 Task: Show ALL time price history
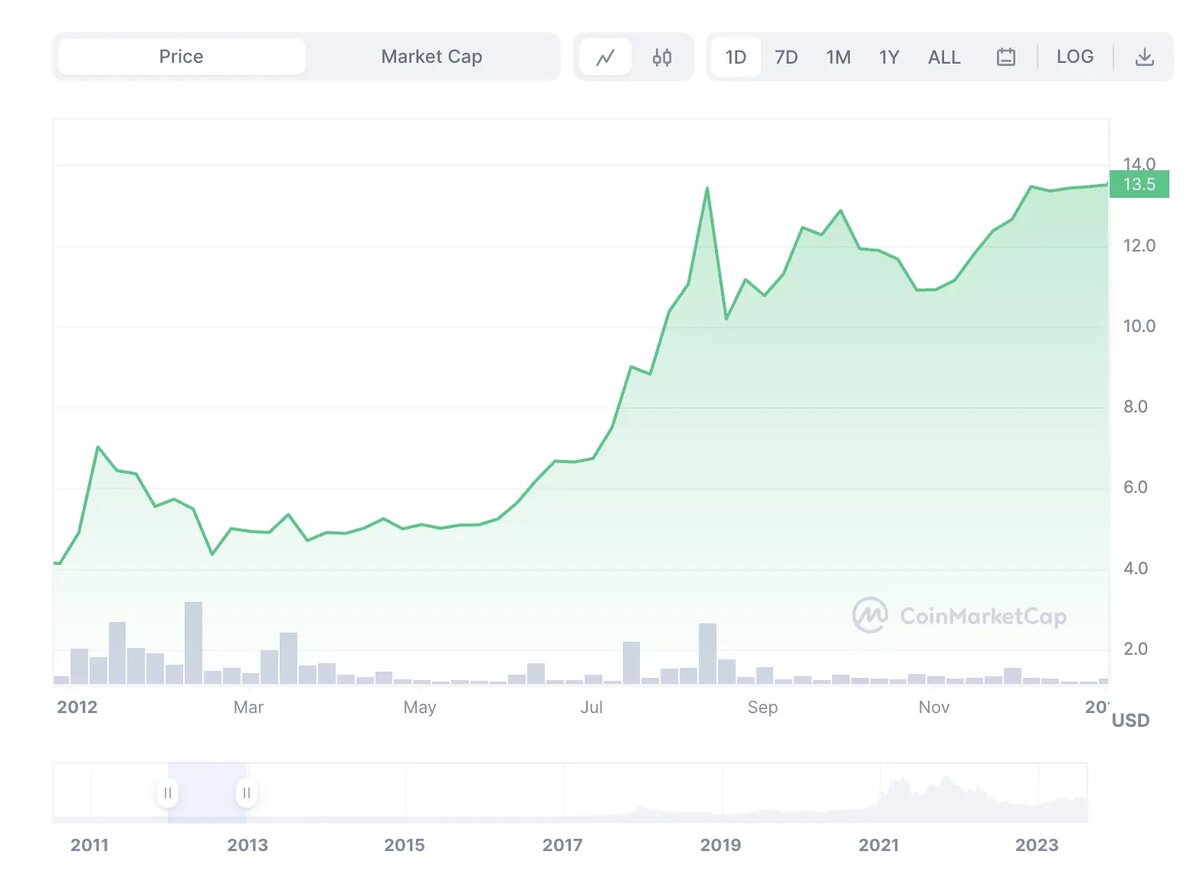tap(944, 57)
